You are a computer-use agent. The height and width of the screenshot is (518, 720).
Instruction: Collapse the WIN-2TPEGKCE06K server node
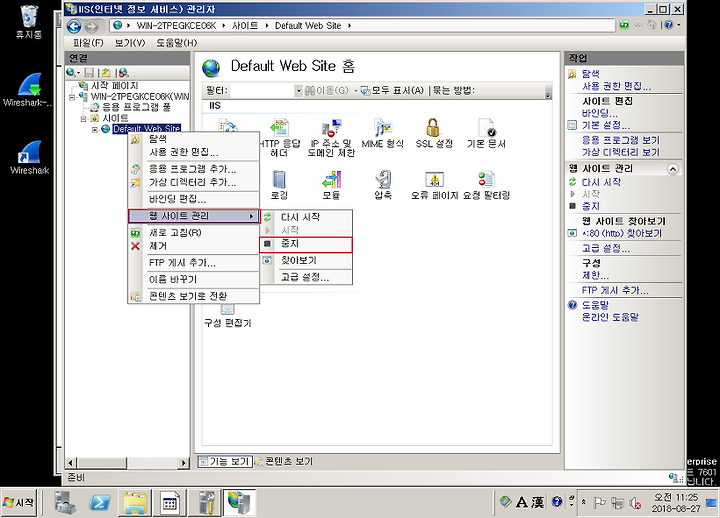pyautogui.click(x=72, y=97)
